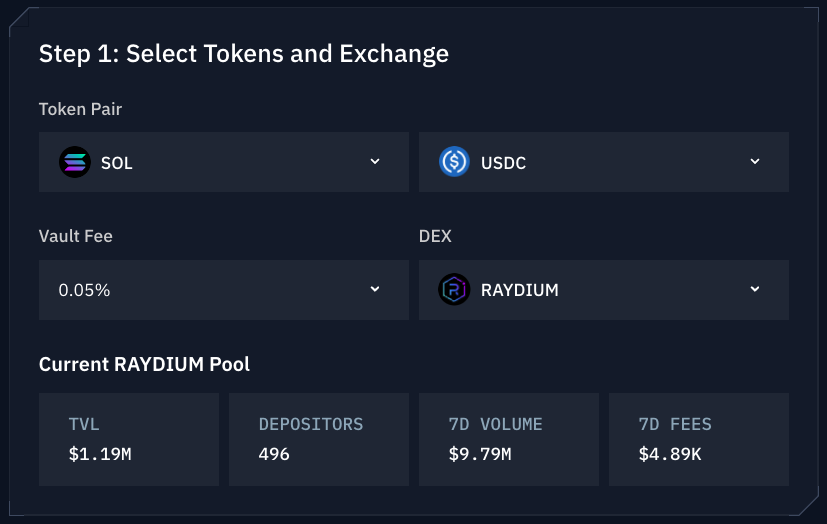Click the RAYDIUM exchange name

point(520,290)
